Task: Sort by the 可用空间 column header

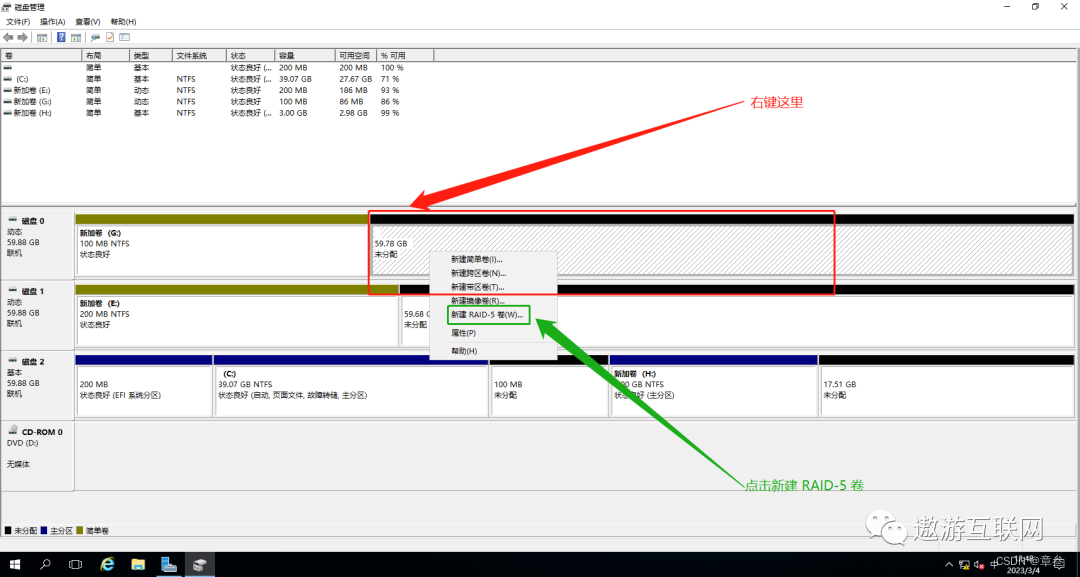Action: click(355, 55)
